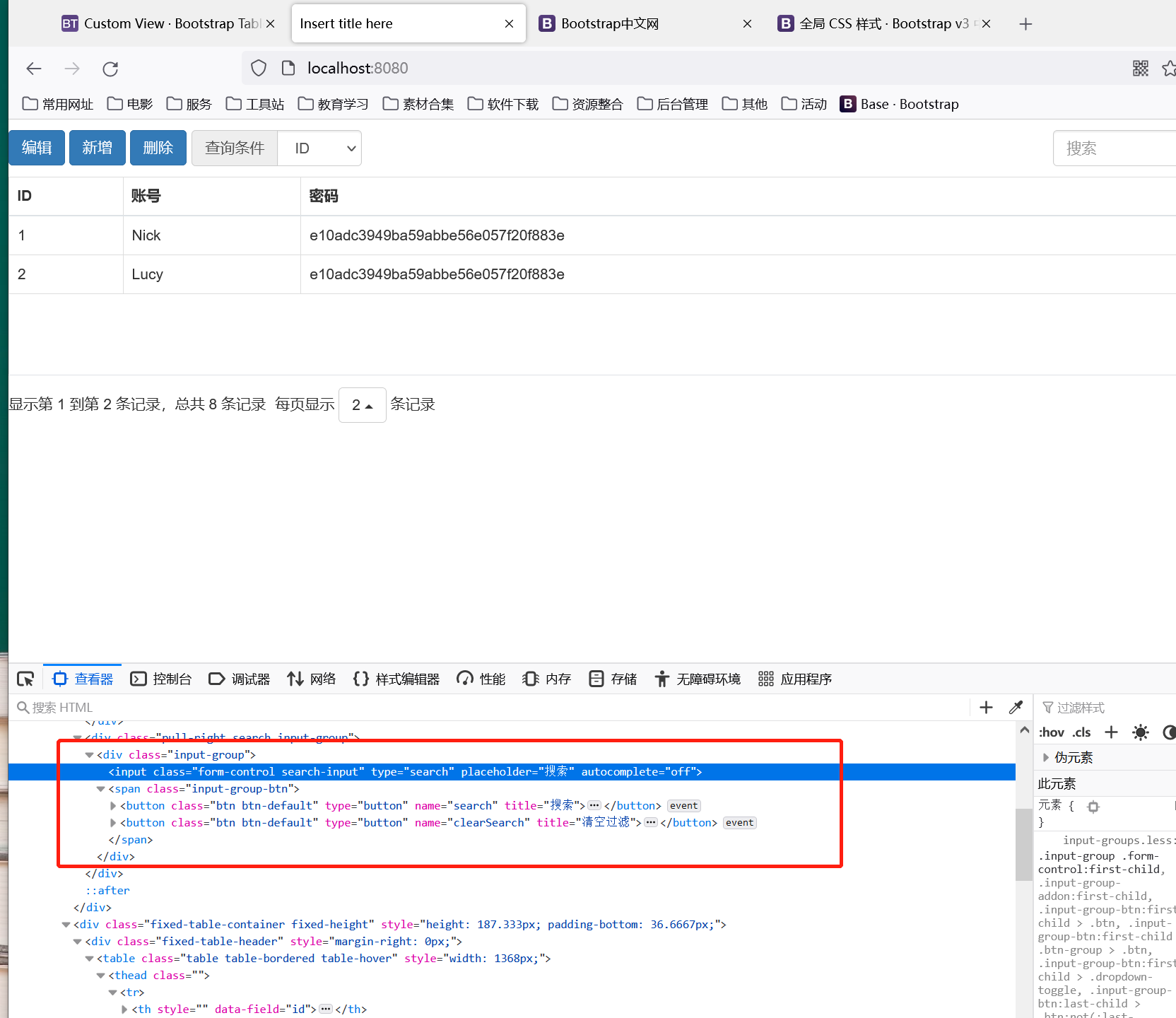The width and height of the screenshot is (1176, 1018).
Task: Open the 教育学习 bookmarks folder
Action: [334, 104]
